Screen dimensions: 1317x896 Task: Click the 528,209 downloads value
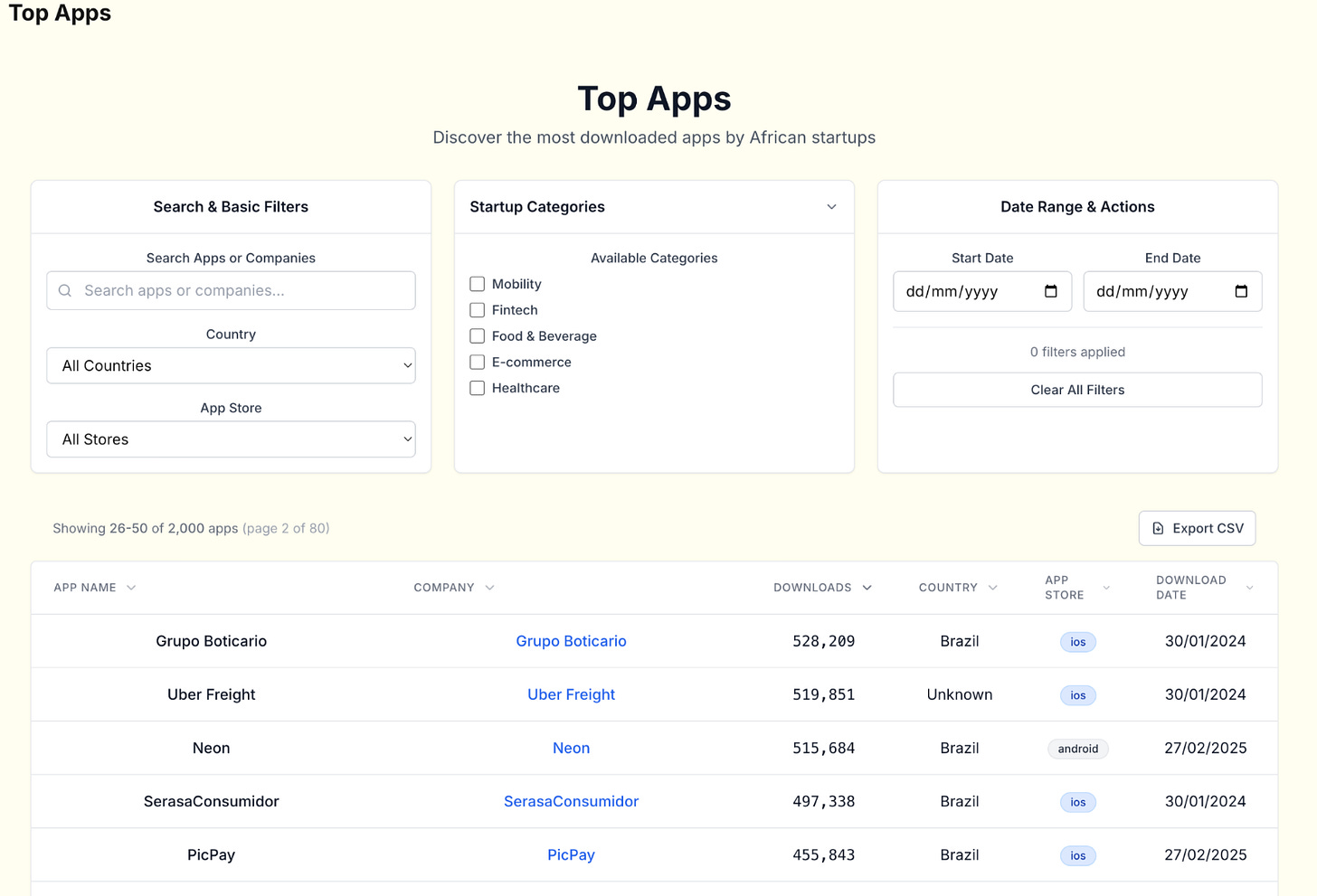click(823, 641)
